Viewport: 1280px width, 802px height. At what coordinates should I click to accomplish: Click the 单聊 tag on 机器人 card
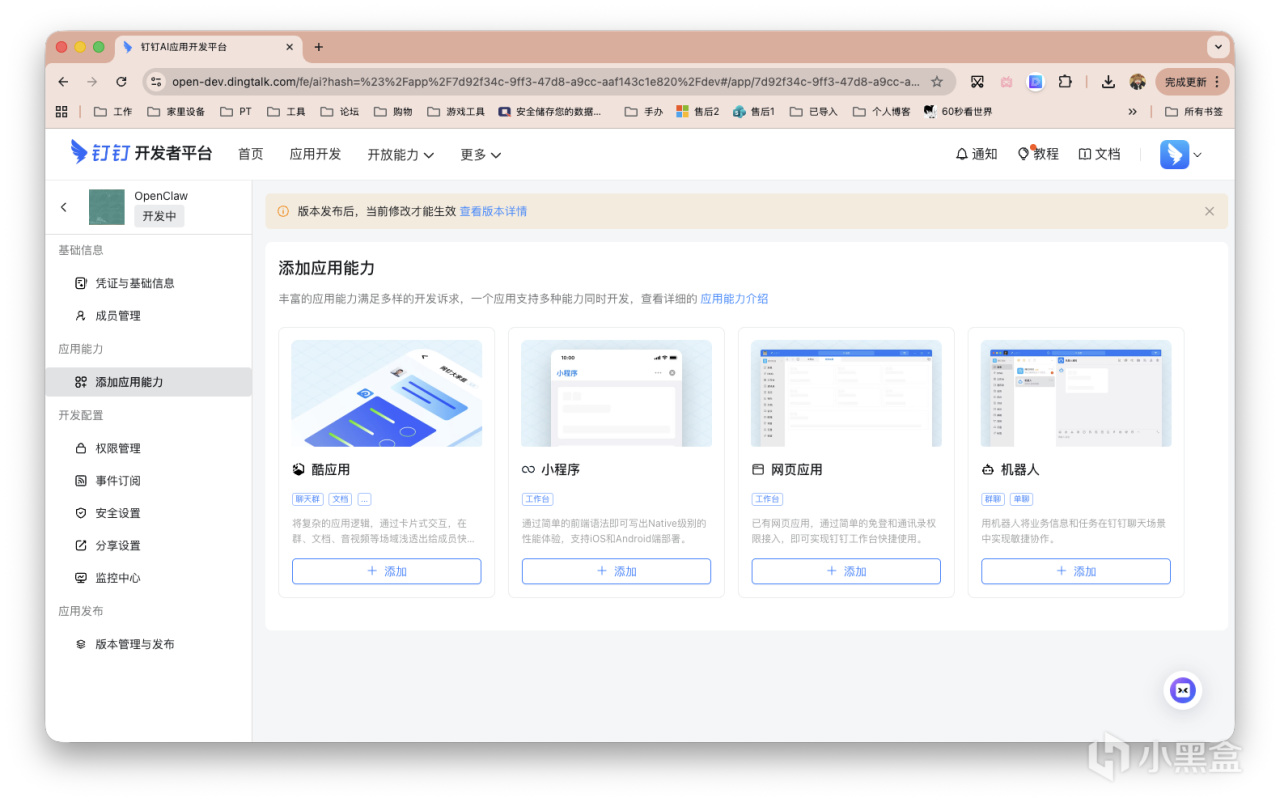point(1021,499)
